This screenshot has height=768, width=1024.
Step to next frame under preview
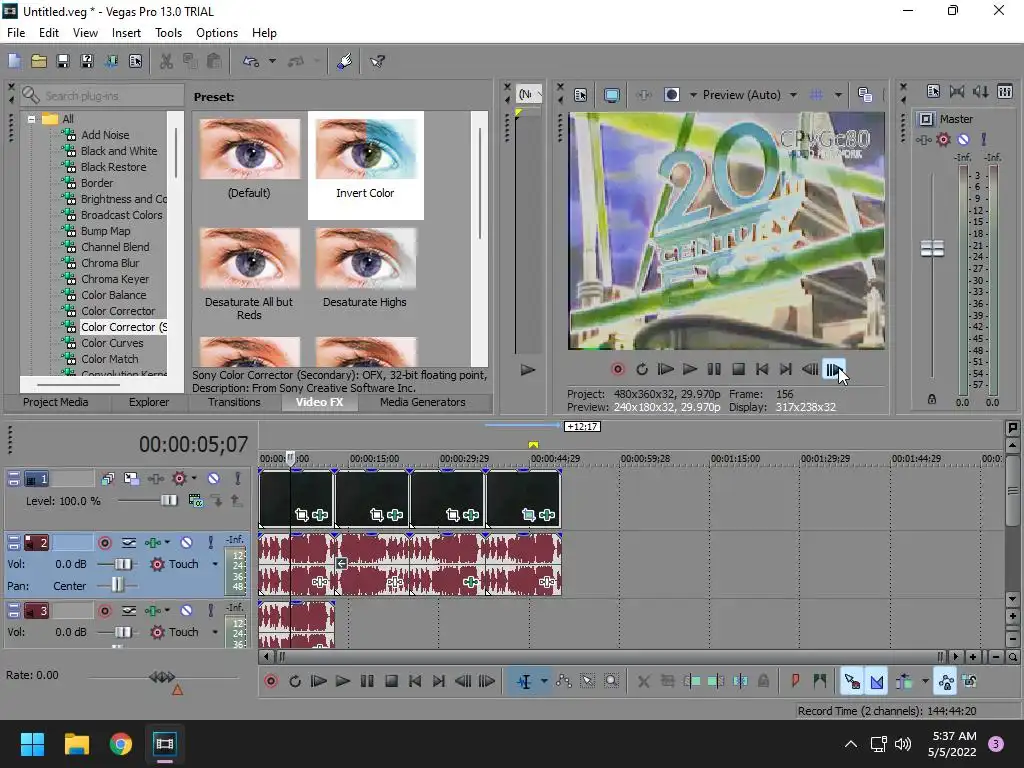(834, 370)
